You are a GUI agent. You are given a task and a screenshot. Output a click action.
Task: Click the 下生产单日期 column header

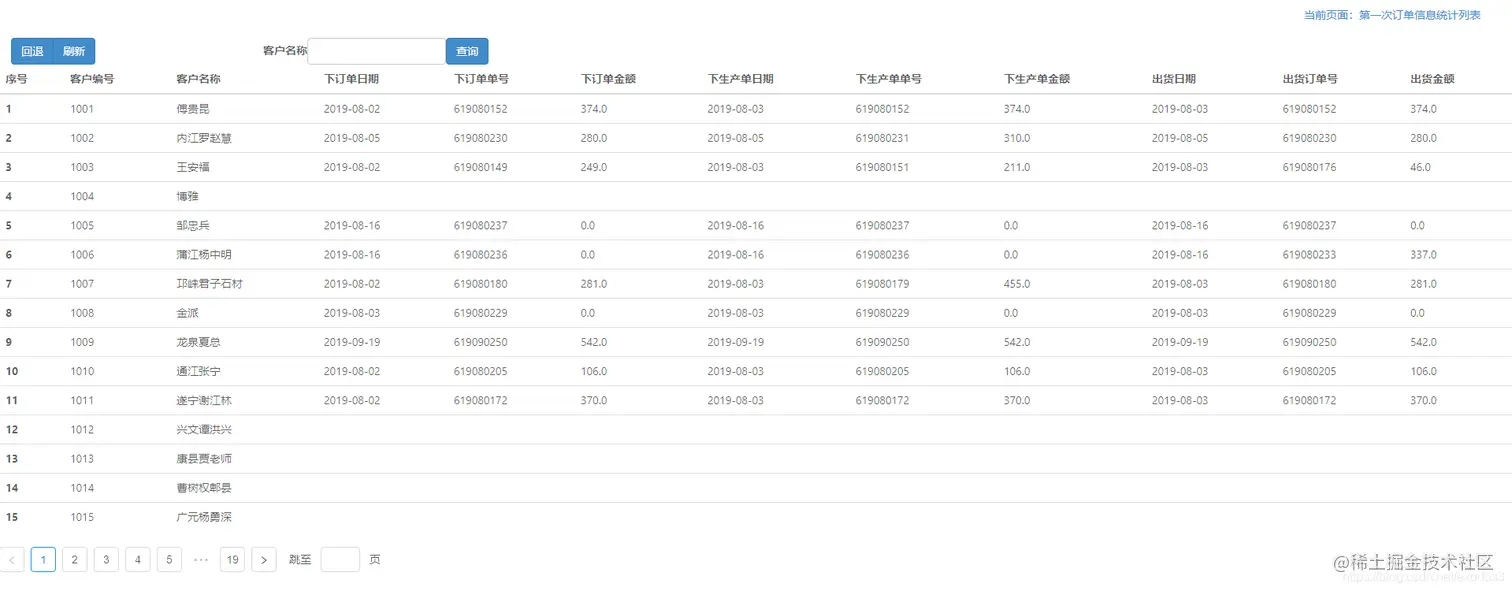click(740, 79)
